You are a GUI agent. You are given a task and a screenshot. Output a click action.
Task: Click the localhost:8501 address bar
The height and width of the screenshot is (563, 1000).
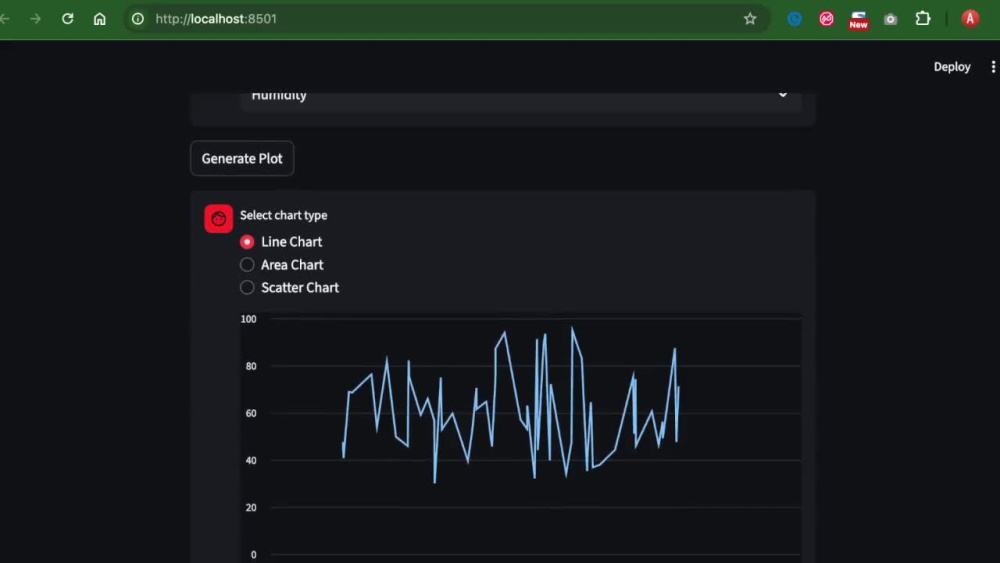(x=440, y=18)
